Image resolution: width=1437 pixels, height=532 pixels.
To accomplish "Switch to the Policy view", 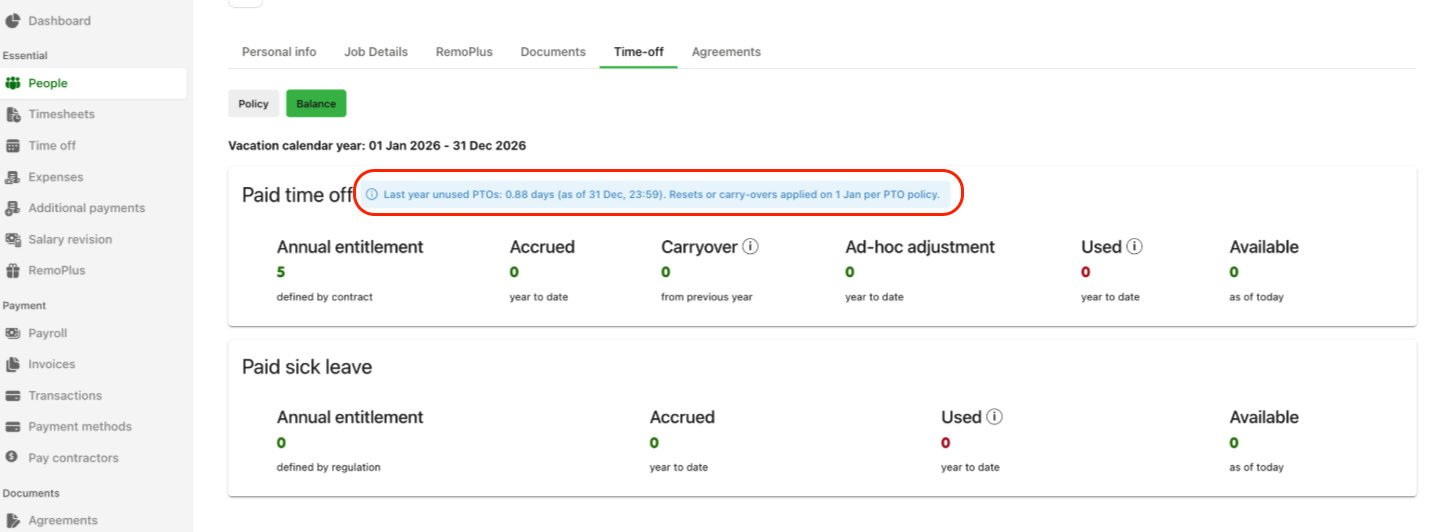I will (254, 104).
